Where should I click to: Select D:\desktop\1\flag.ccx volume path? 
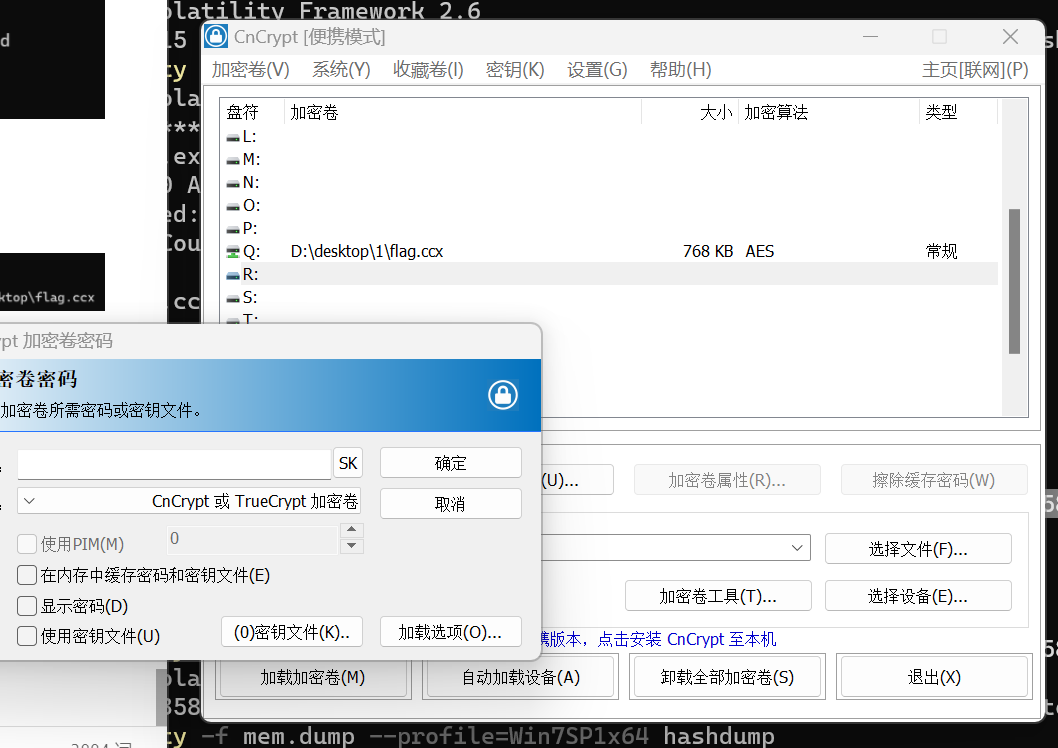366,252
